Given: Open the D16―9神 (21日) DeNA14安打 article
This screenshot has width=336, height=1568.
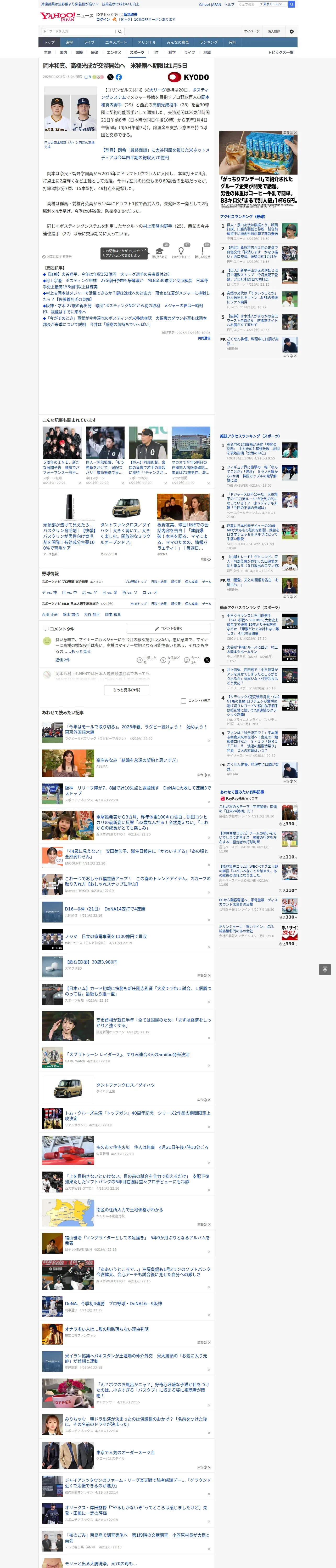Looking at the screenshot, I should (105, 909).
